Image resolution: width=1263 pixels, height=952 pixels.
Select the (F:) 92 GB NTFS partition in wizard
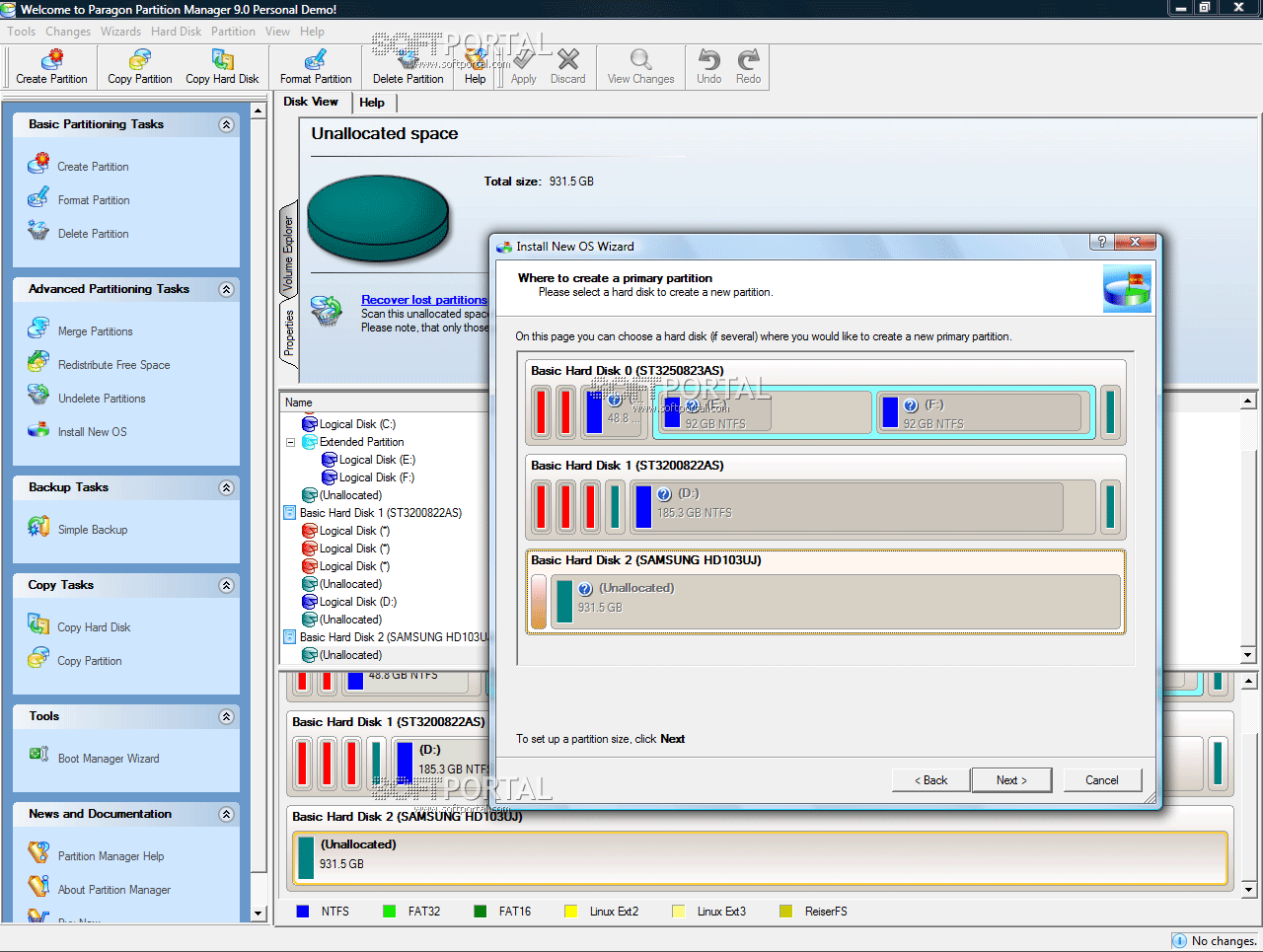[x=985, y=411]
